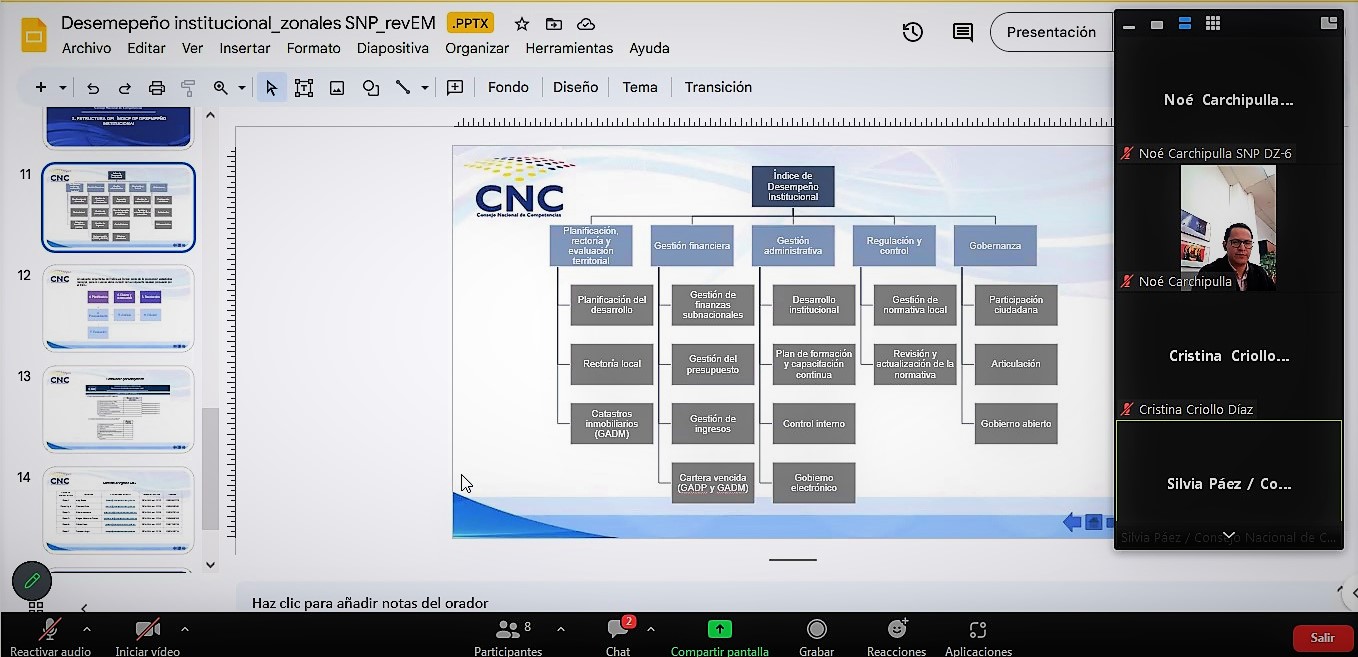Select the text box tool
The image size is (1358, 657).
304,88
